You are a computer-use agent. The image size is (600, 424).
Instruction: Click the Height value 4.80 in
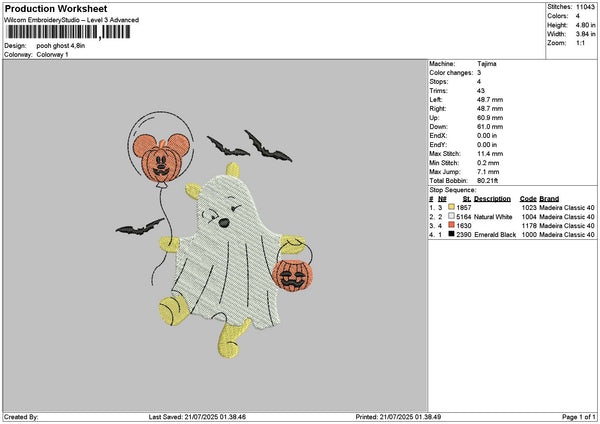pos(585,25)
